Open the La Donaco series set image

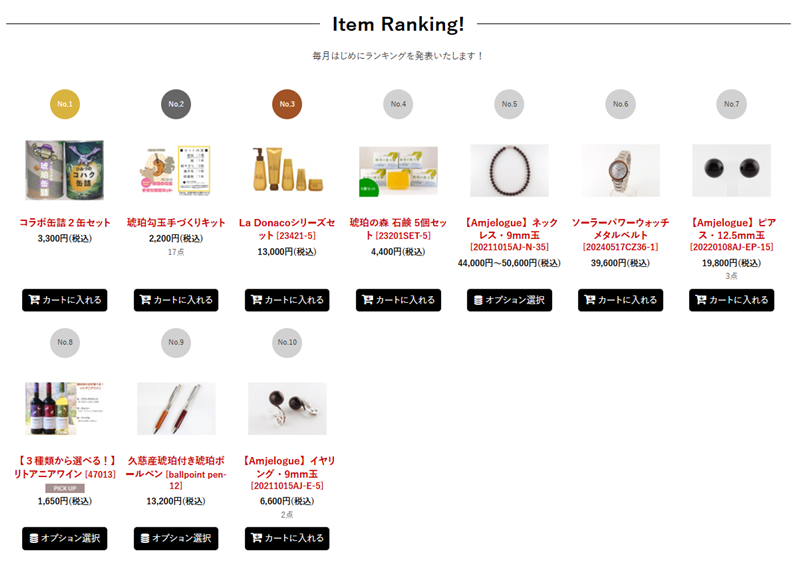click(287, 170)
